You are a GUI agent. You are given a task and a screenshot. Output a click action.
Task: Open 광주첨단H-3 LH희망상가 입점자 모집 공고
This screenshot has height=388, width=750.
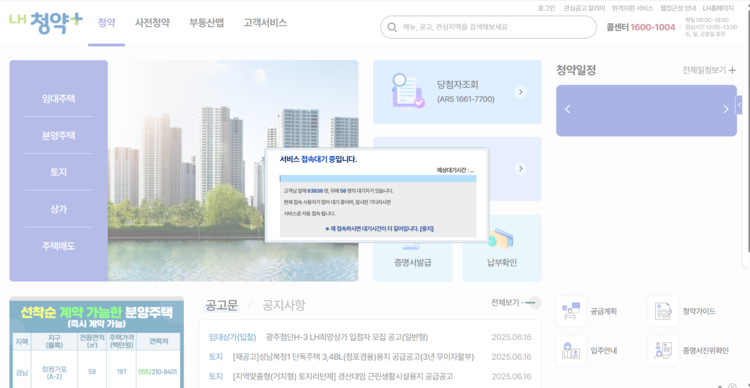347,337
